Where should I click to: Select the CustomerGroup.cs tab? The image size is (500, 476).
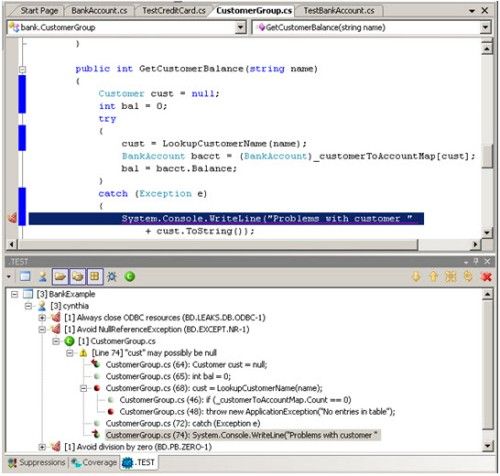(254, 11)
